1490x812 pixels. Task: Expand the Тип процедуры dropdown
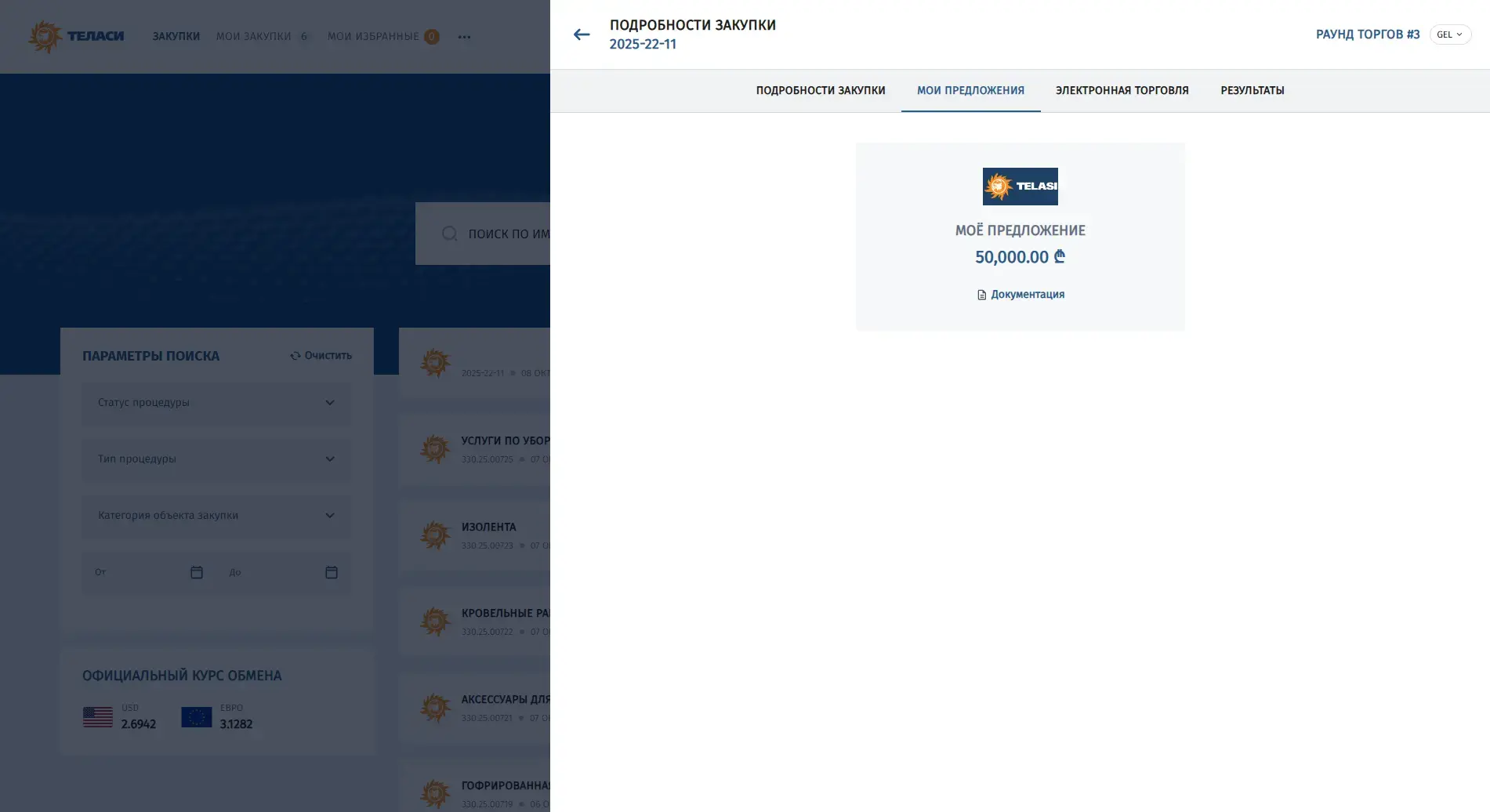click(x=216, y=459)
